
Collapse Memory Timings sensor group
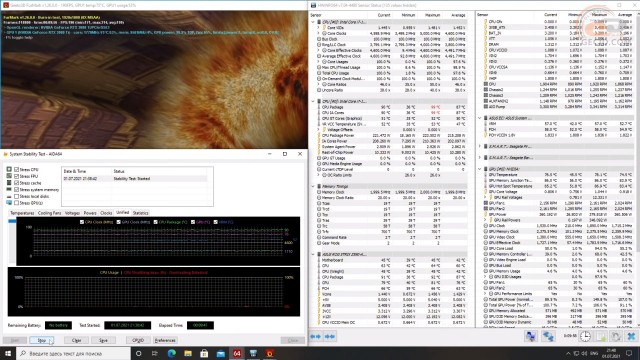313,187
